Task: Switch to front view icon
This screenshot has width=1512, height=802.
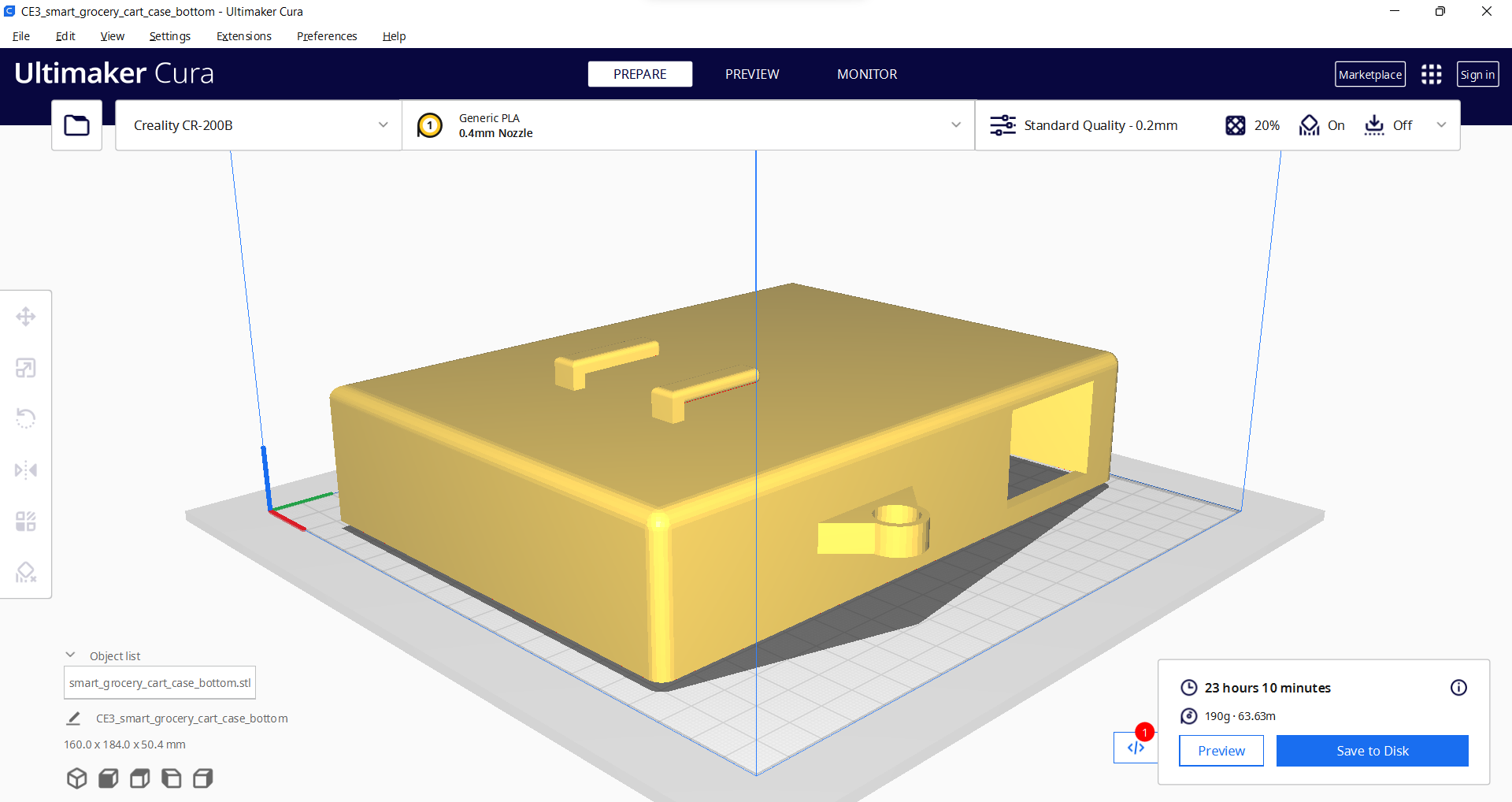Action: (109, 778)
